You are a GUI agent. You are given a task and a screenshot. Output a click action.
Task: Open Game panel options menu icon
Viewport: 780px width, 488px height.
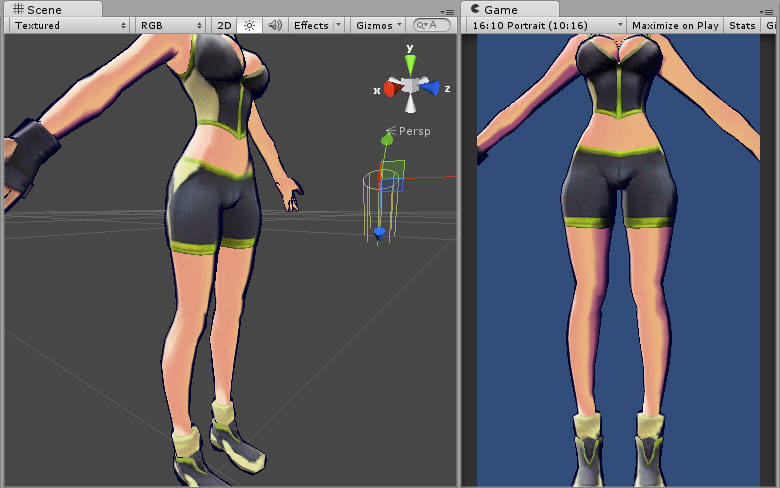766,11
